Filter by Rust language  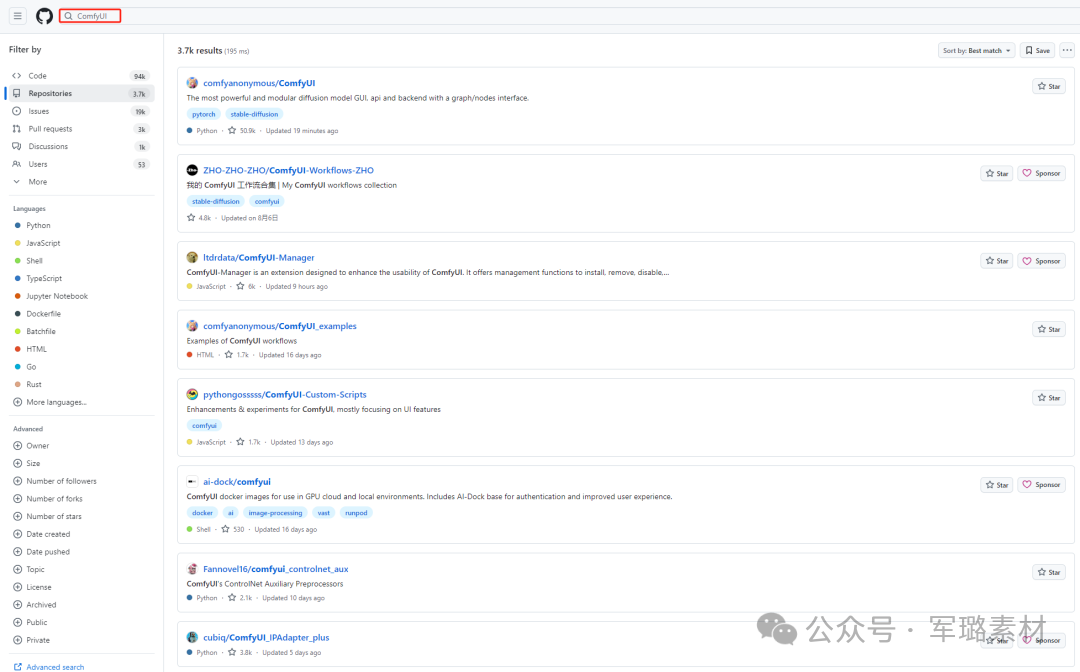pyautogui.click(x=34, y=384)
